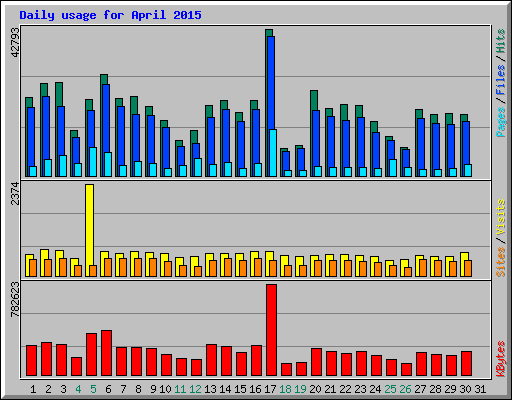Click the red KBytes bar for day 1
This screenshot has height=400, width=512.
31,361
